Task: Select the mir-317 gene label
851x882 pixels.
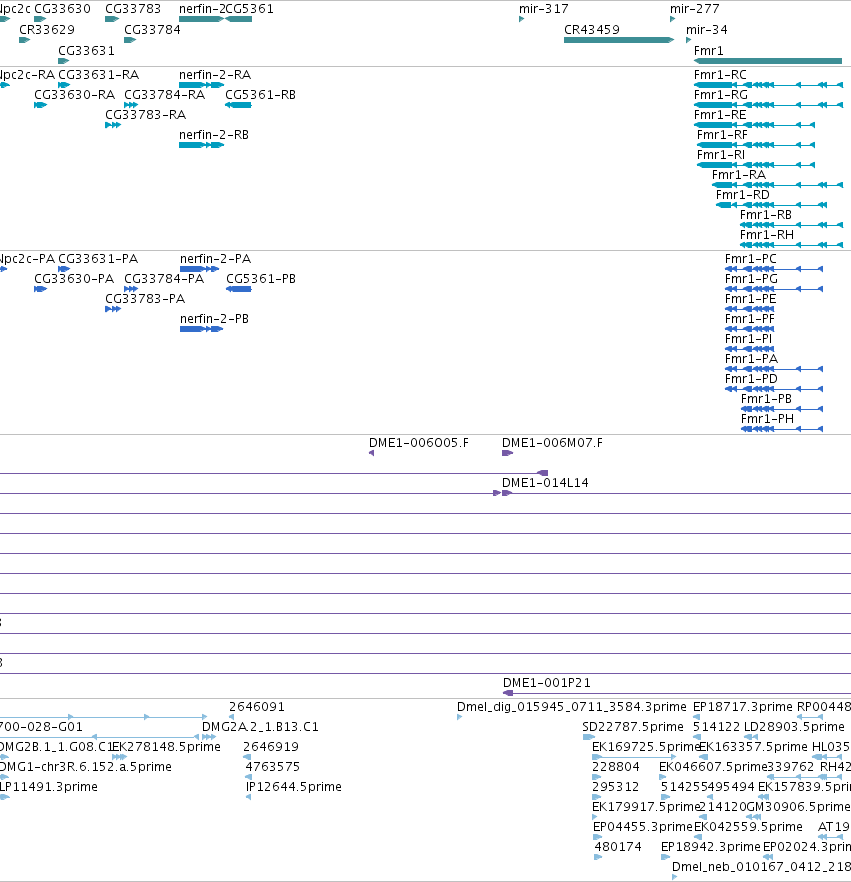Action: point(543,9)
